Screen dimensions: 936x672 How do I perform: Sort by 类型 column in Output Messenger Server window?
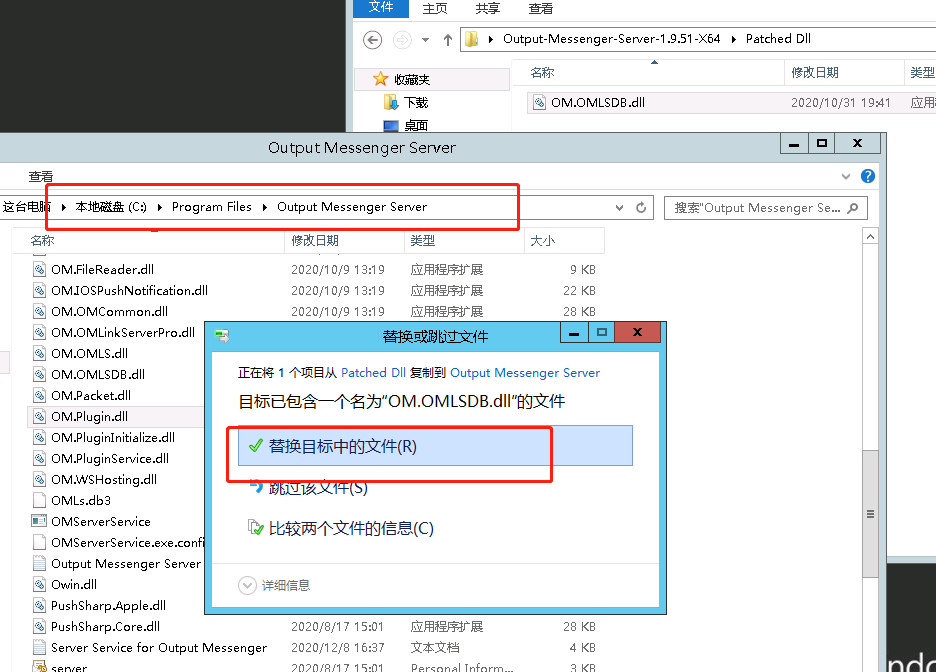coord(423,241)
